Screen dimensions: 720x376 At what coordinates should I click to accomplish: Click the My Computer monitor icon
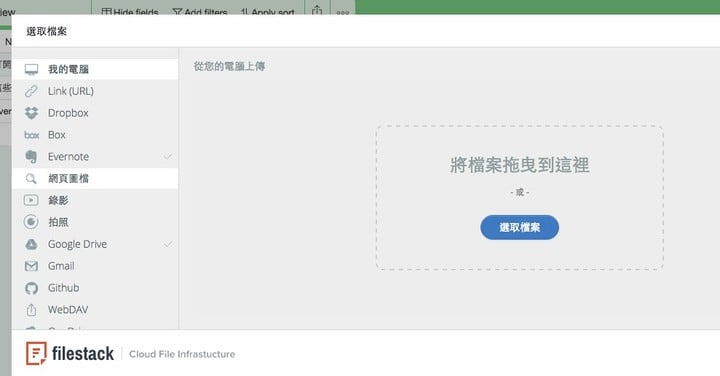click(x=31, y=69)
